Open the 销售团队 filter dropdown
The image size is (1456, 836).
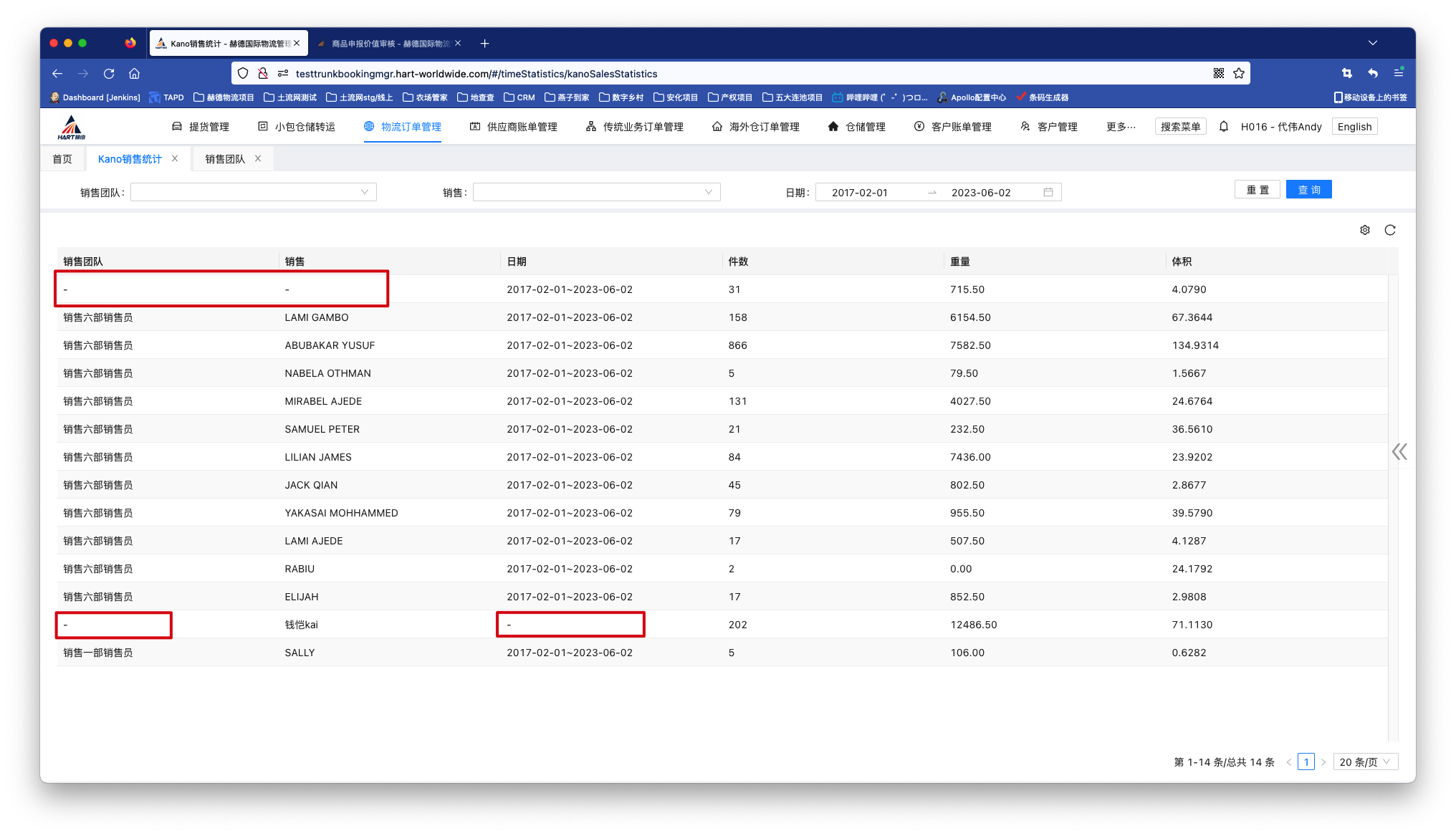coord(253,192)
